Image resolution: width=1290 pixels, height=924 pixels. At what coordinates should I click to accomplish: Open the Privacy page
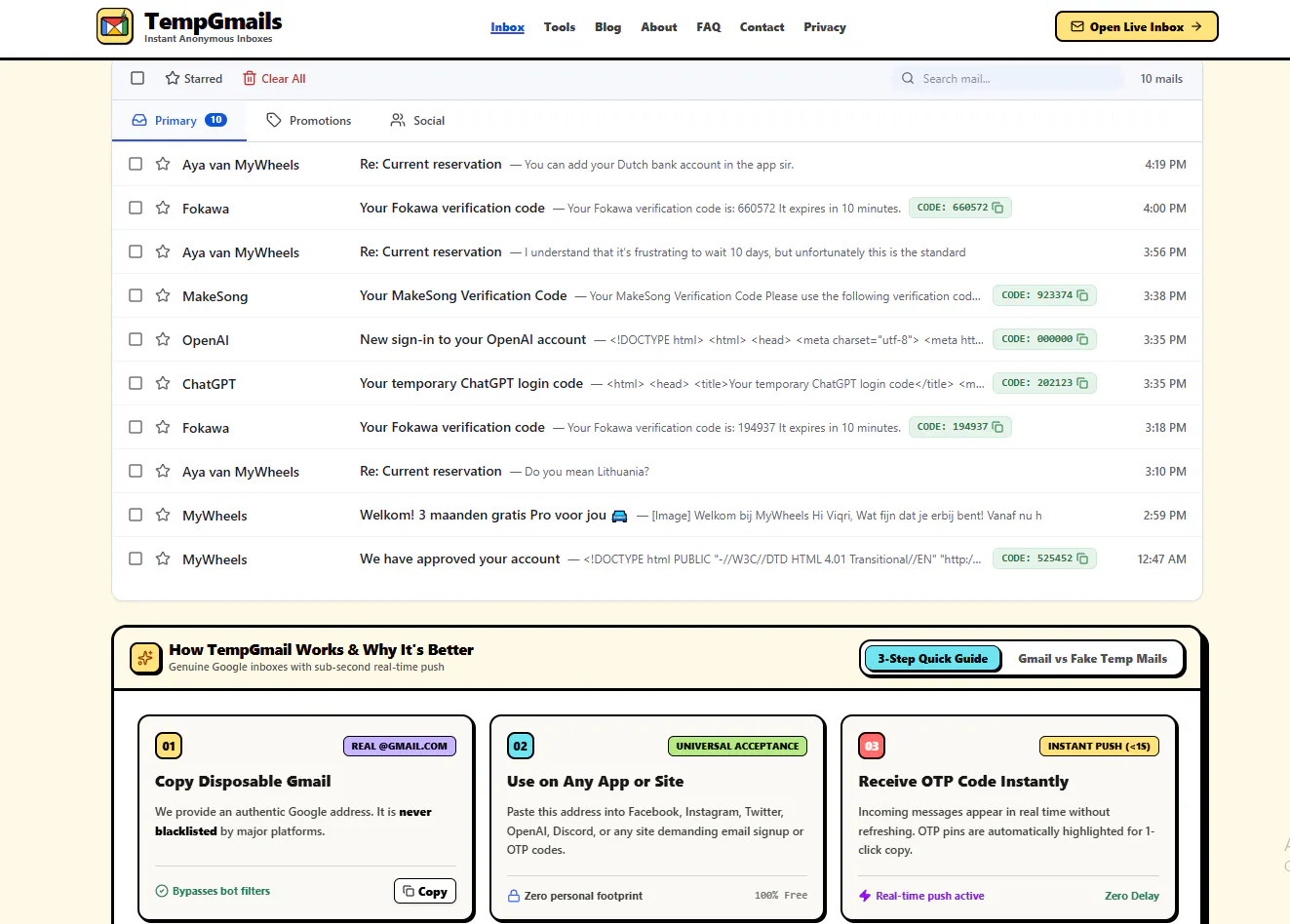coord(825,27)
